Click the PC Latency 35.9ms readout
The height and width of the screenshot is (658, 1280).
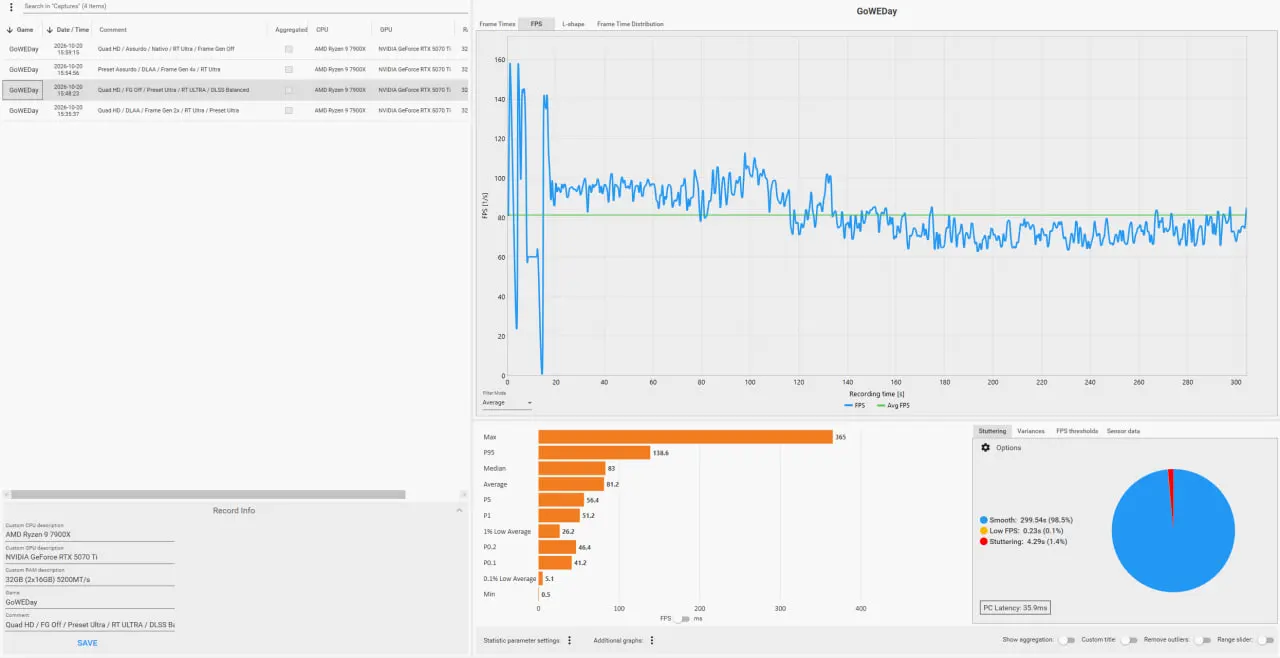pyautogui.click(x=1015, y=607)
